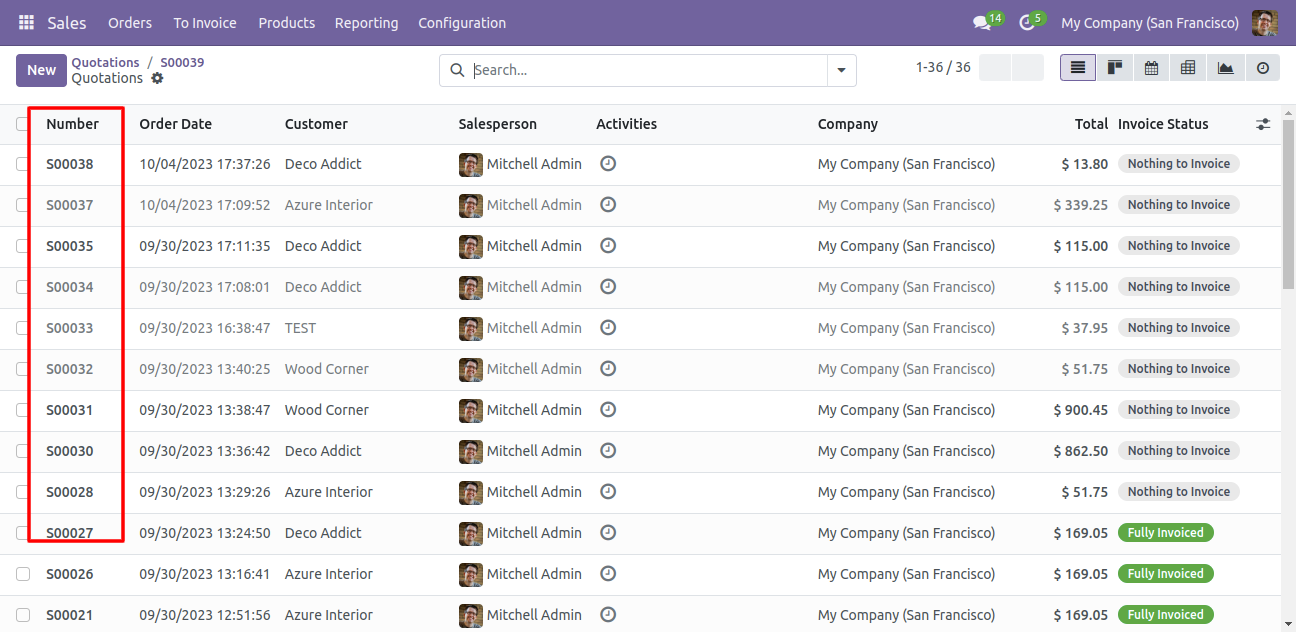Open the activities clock icon with 5 badge
1296x632 pixels.
tap(1031, 22)
